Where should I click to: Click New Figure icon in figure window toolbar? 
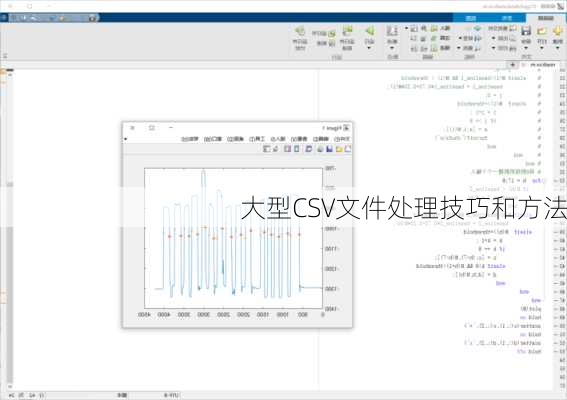pos(348,149)
